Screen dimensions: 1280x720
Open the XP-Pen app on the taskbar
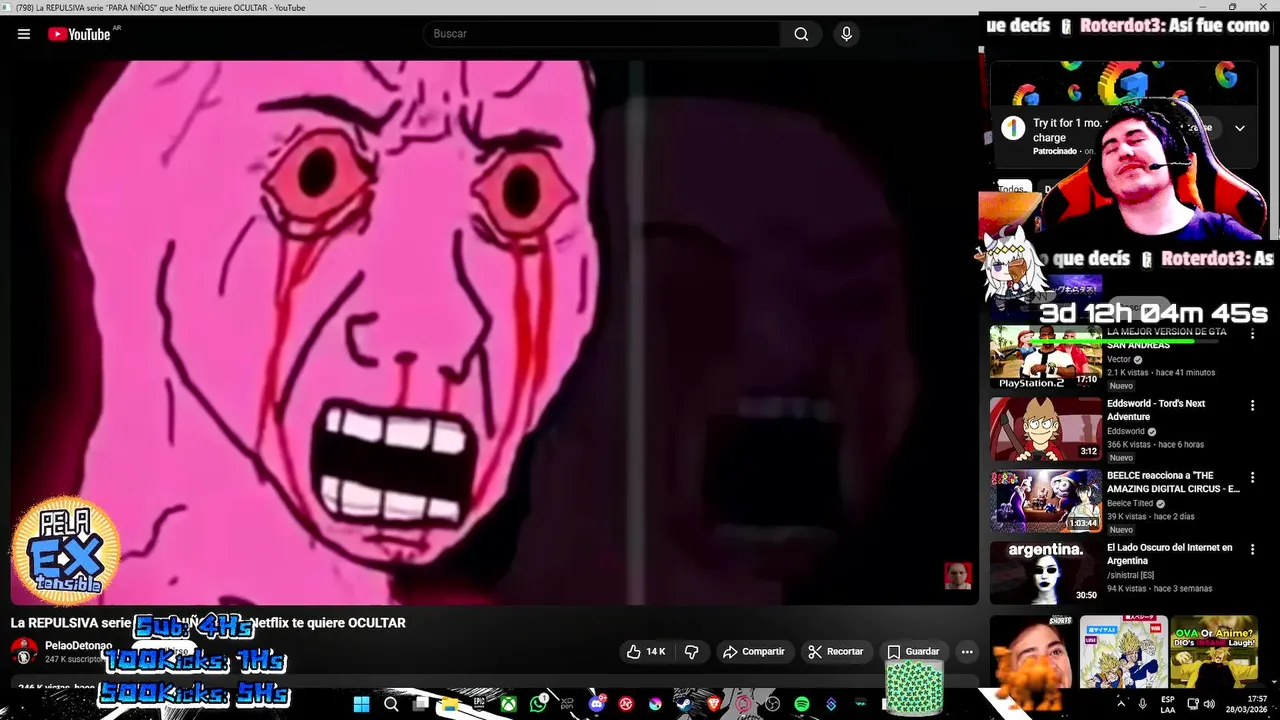pos(568,704)
